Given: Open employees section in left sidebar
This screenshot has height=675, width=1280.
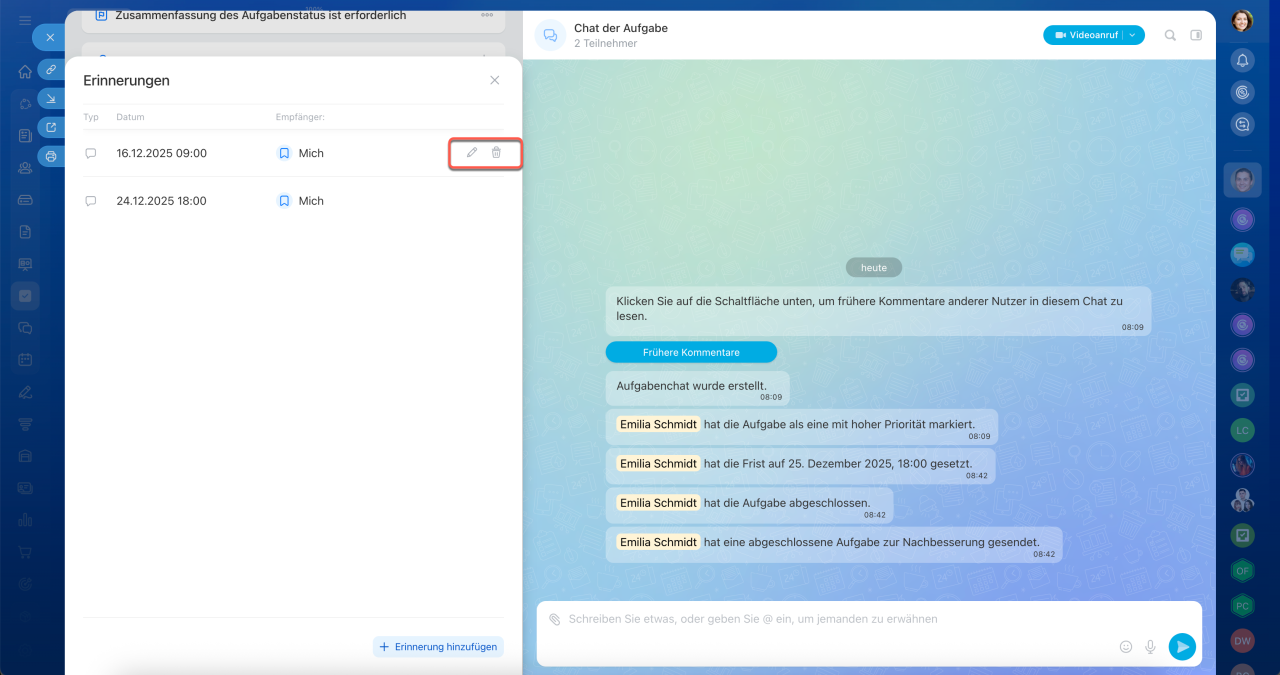Looking at the screenshot, I should 25,168.
